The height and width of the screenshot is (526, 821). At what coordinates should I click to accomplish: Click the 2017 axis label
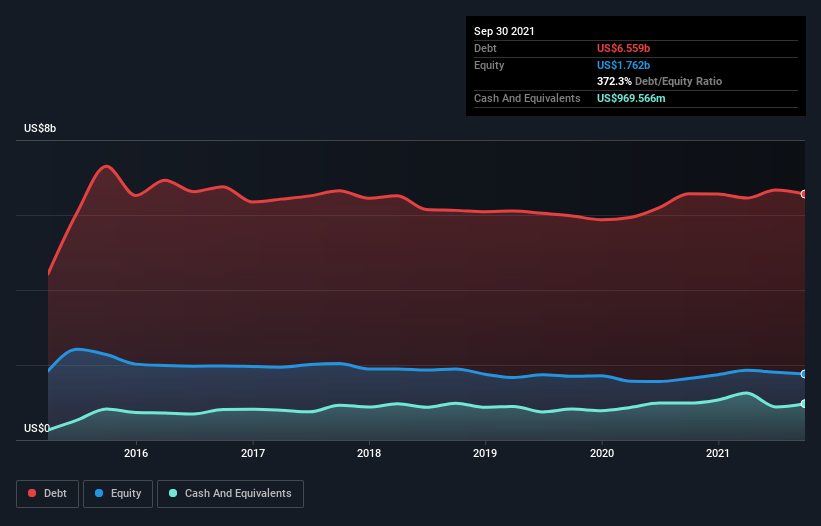[x=253, y=453]
